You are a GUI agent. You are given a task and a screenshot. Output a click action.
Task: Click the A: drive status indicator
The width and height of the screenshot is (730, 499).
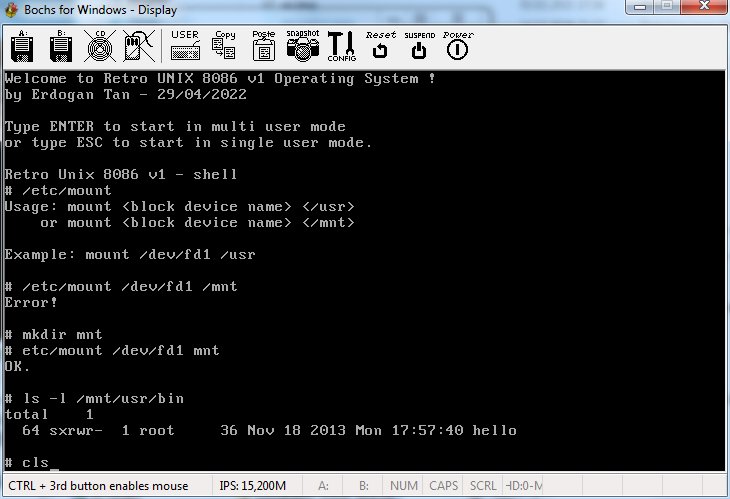(324, 486)
